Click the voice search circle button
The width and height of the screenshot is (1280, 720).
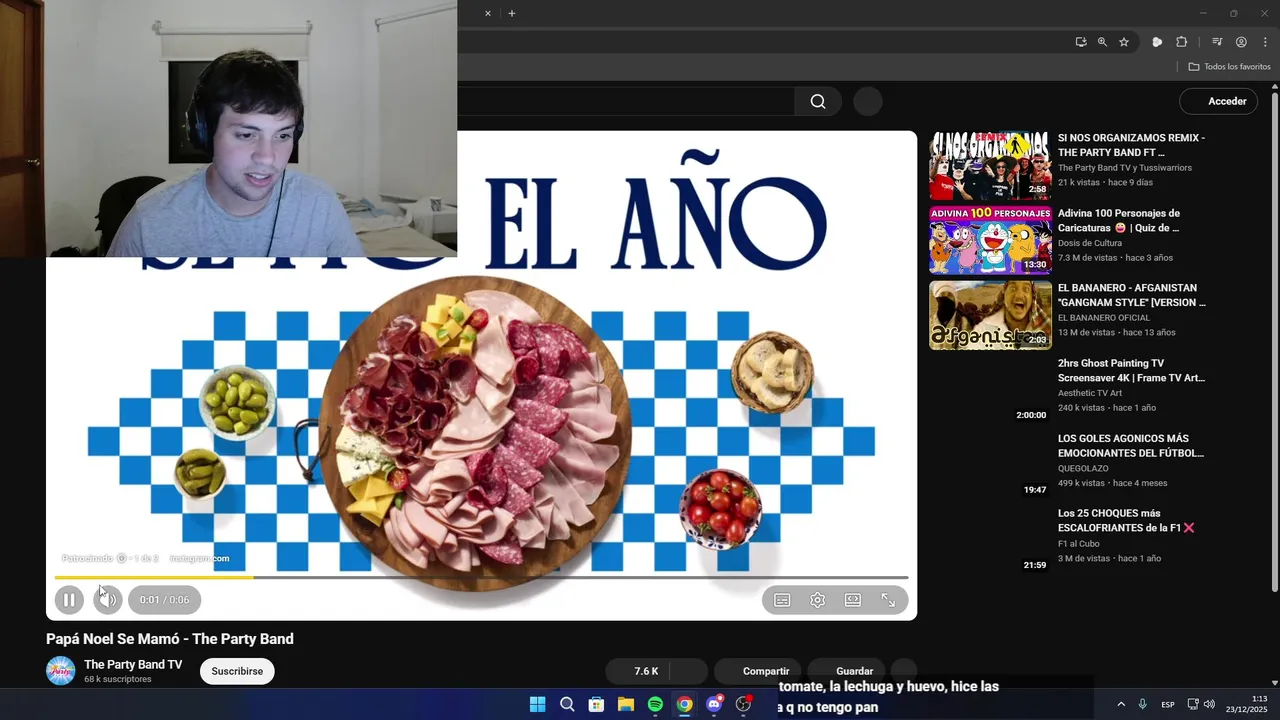868,101
